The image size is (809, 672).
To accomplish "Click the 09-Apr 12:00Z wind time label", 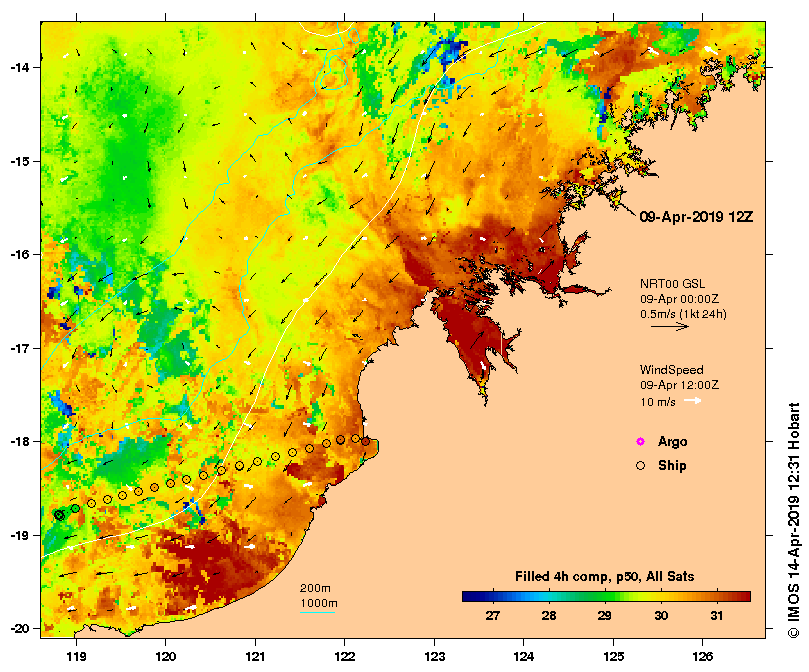I will [679, 385].
